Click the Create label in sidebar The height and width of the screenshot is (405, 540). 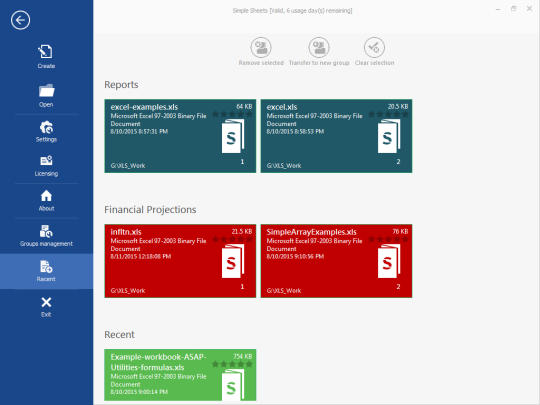pyautogui.click(x=46, y=66)
